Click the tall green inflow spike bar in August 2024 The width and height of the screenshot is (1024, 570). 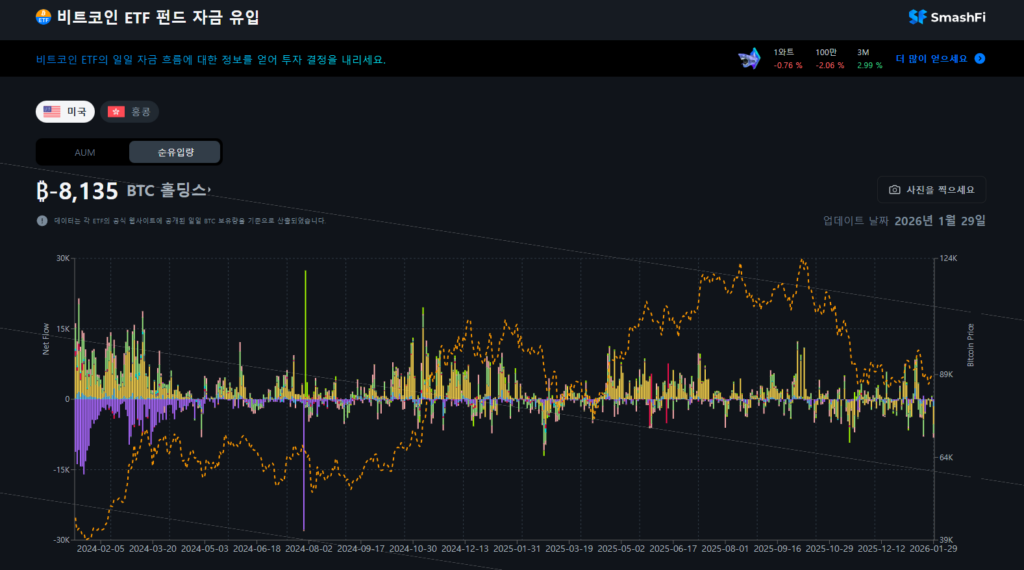pos(306,334)
